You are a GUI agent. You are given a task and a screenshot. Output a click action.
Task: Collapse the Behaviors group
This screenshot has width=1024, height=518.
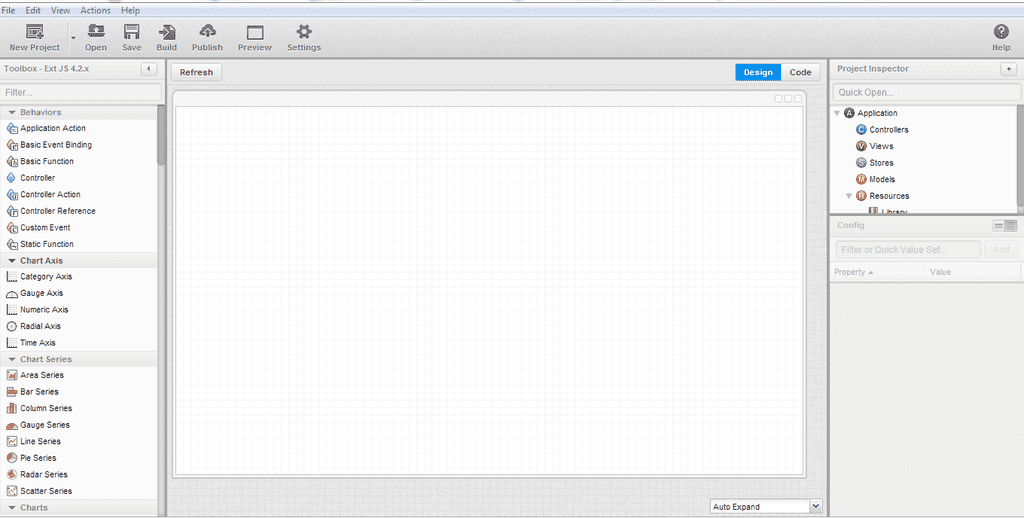tap(12, 112)
